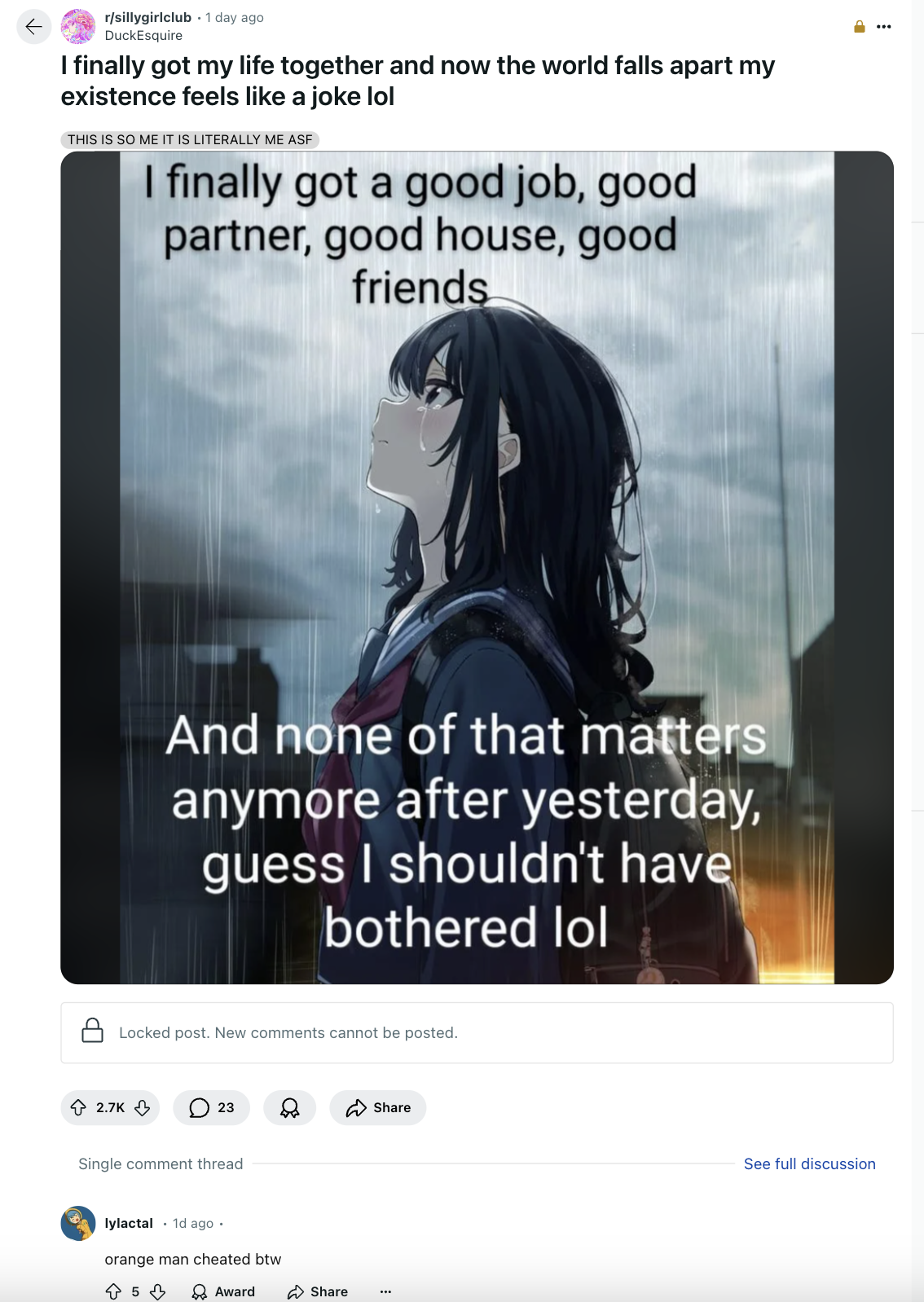Share the post using the Share button

(378, 1107)
